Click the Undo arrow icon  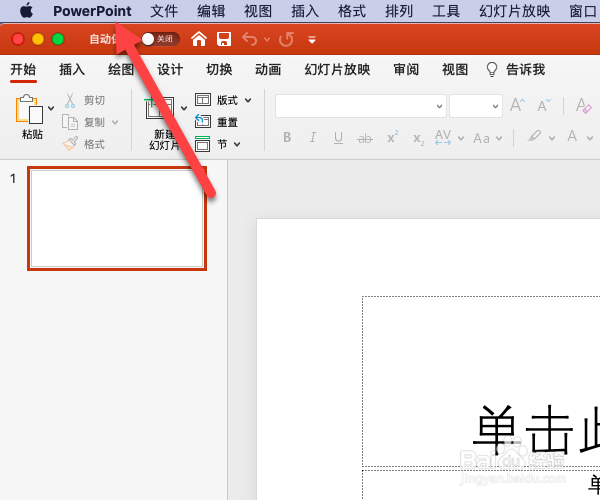pyautogui.click(x=250, y=39)
